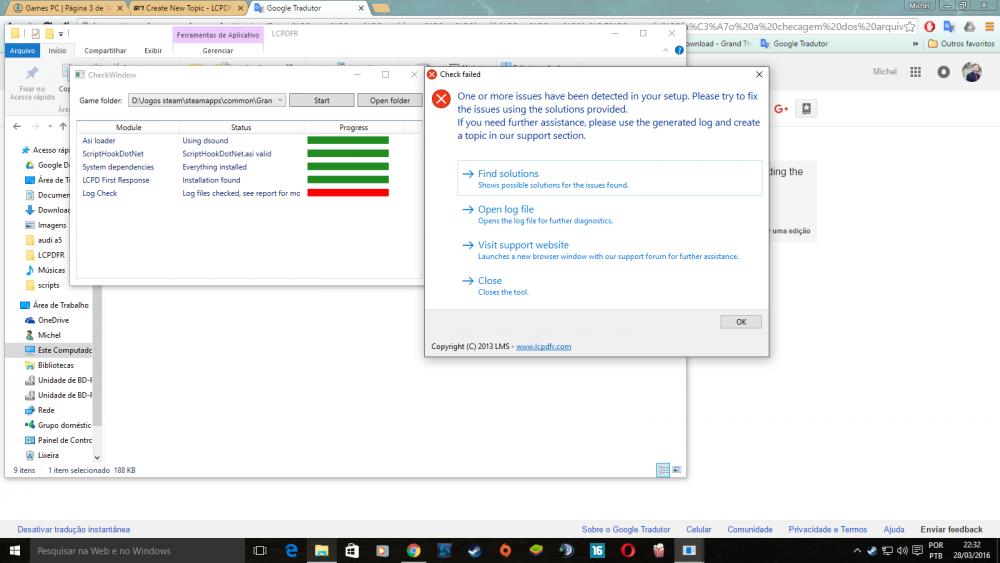1000x563 pixels.
Task: Switch Explorer to large icons view
Action: pos(677,470)
